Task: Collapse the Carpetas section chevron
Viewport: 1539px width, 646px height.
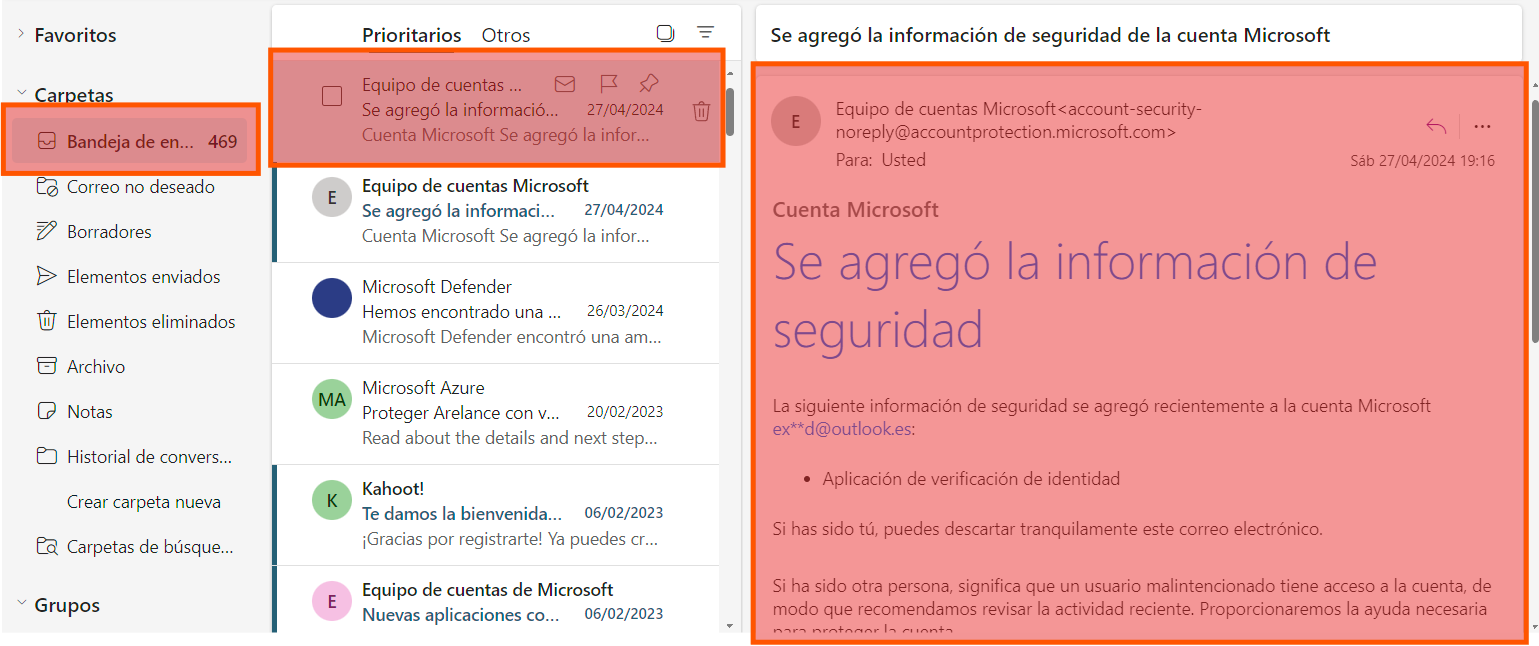Action: [21, 95]
